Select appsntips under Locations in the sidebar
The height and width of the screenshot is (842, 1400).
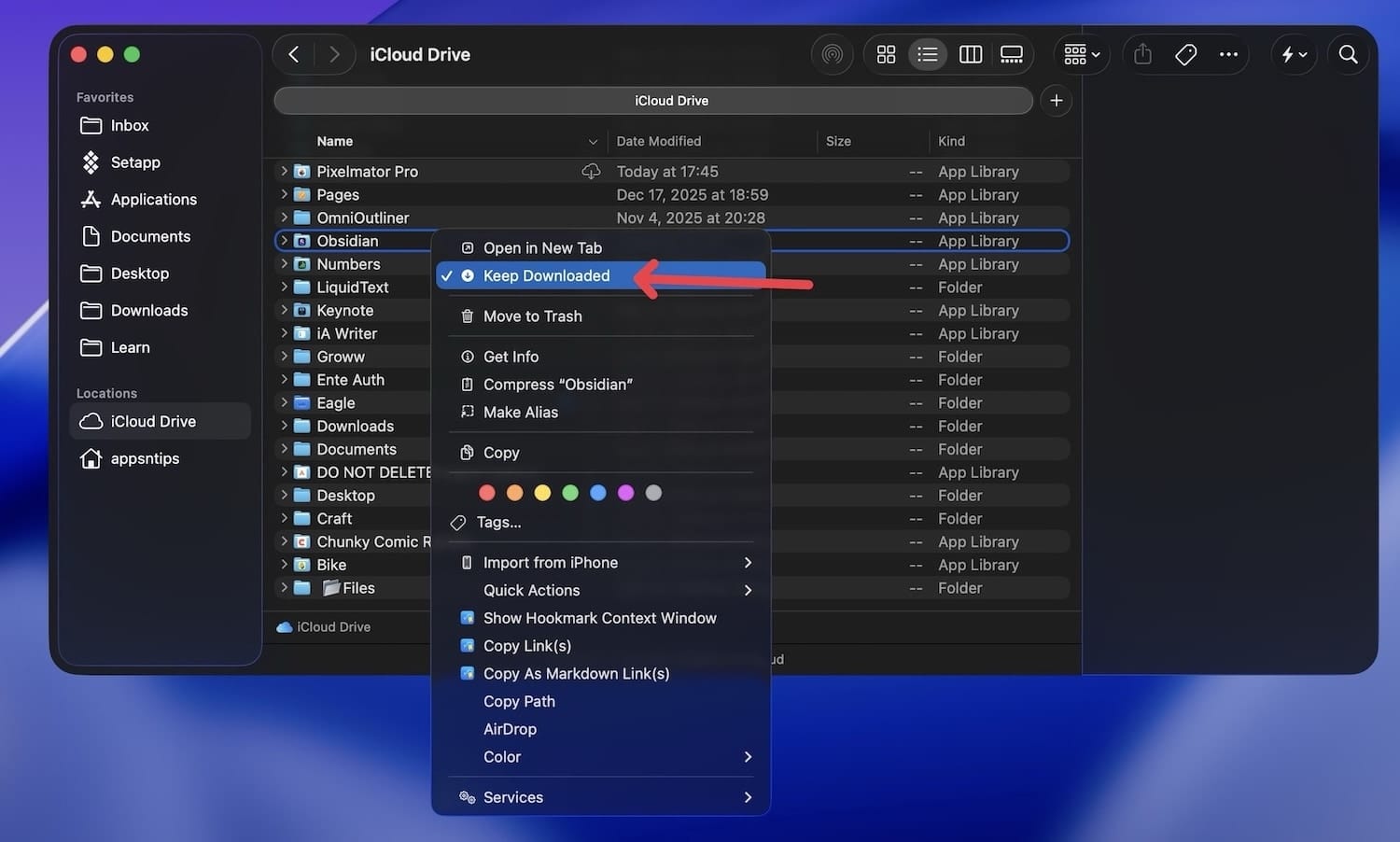[146, 458]
